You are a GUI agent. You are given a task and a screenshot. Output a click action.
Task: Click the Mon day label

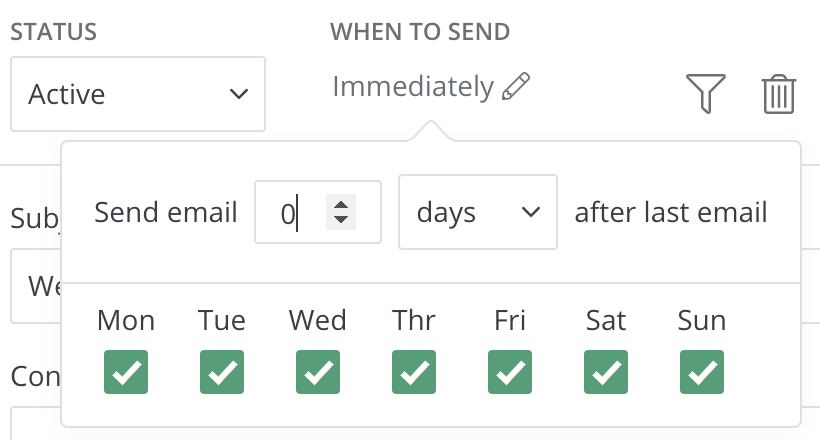click(x=126, y=320)
